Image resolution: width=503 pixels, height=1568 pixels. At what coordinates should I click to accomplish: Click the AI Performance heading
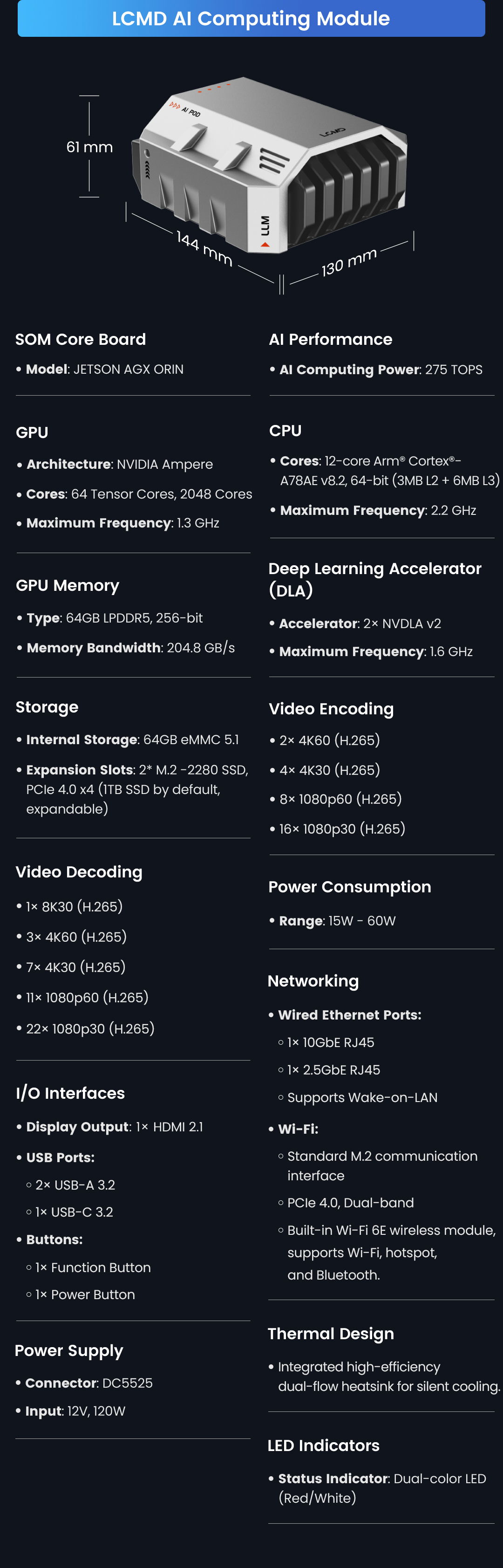pyautogui.click(x=330, y=340)
